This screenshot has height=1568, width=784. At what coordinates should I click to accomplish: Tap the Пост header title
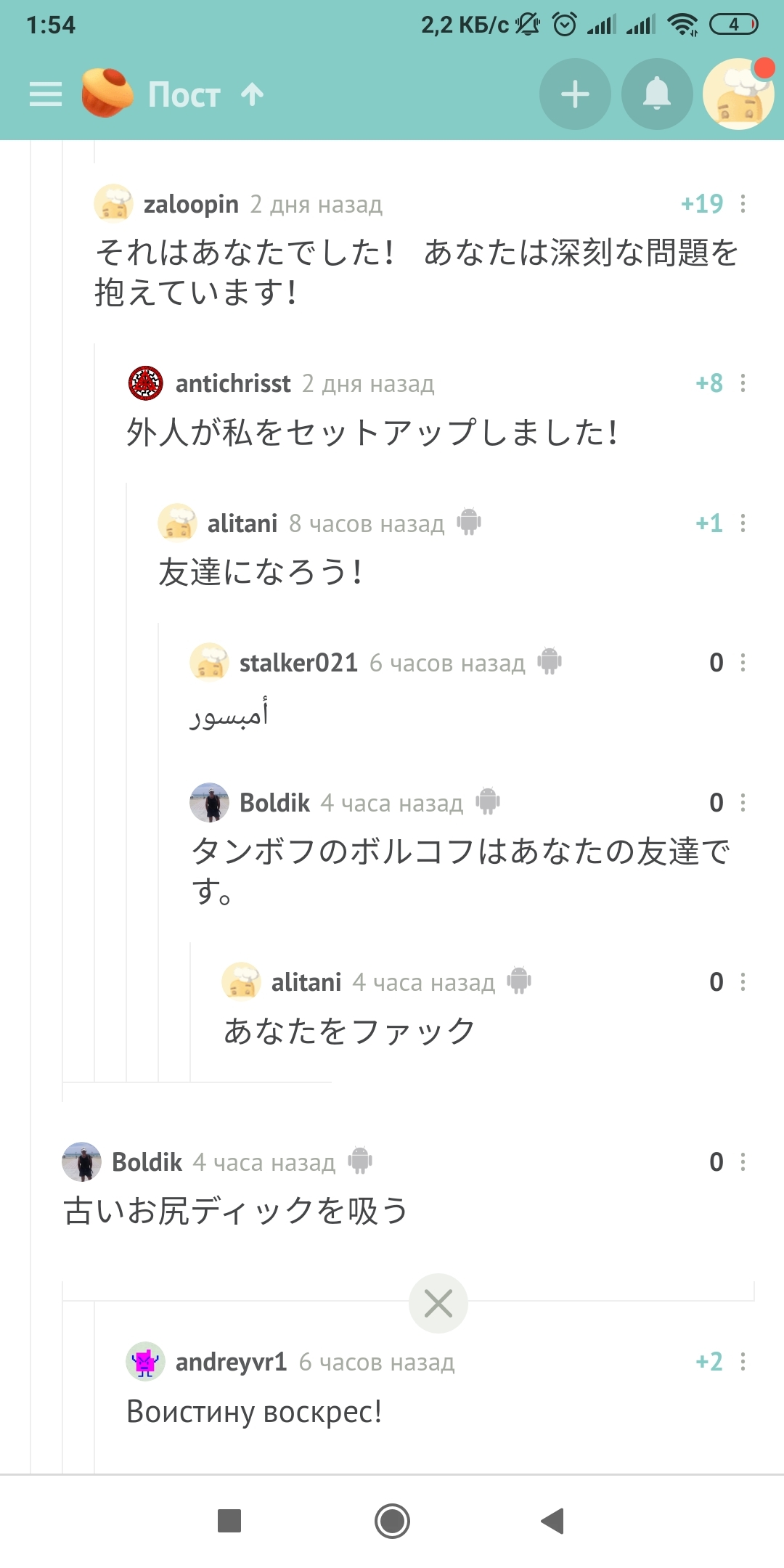pos(184,94)
